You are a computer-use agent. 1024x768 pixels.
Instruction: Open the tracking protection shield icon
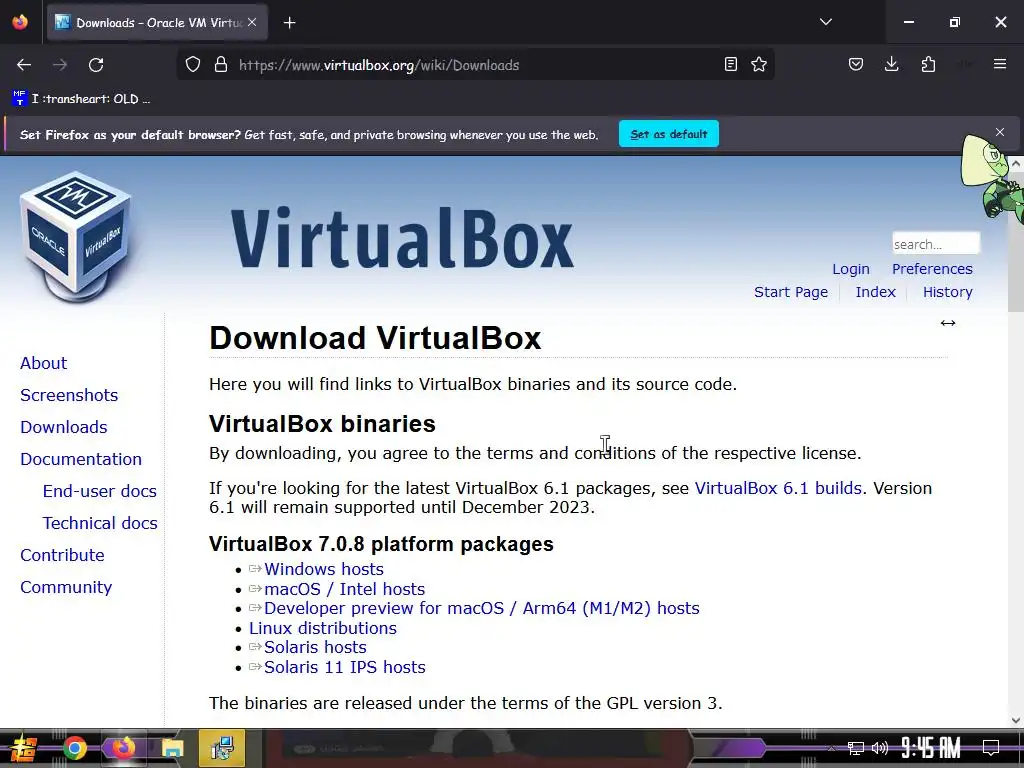click(x=193, y=65)
